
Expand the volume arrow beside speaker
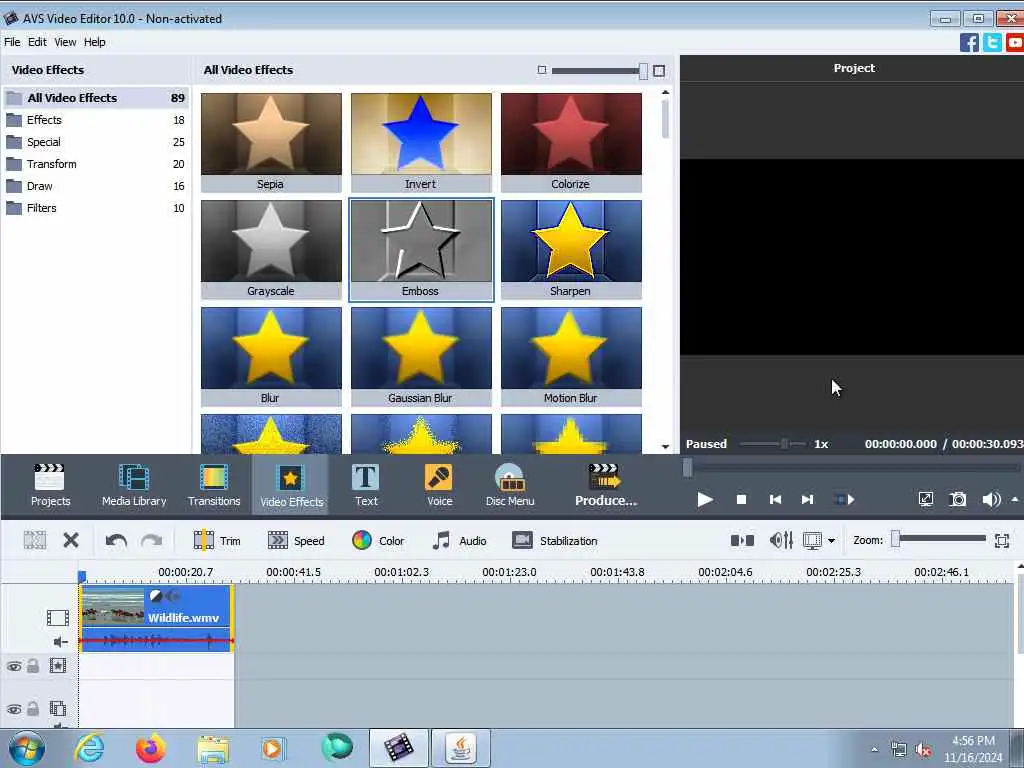(1015, 500)
